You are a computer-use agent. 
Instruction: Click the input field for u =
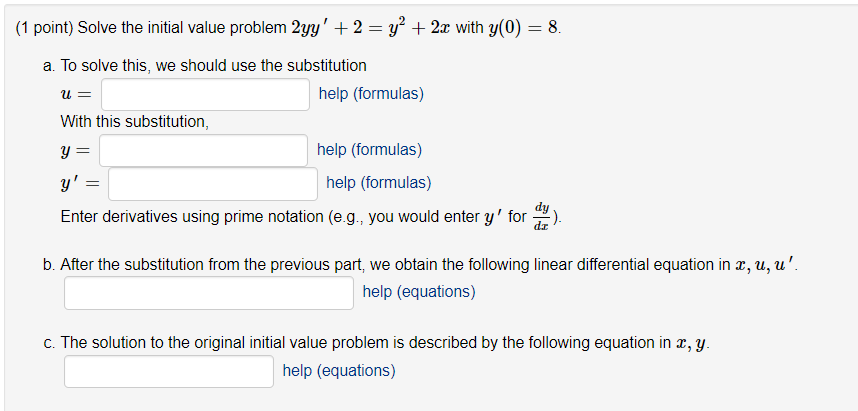point(205,95)
